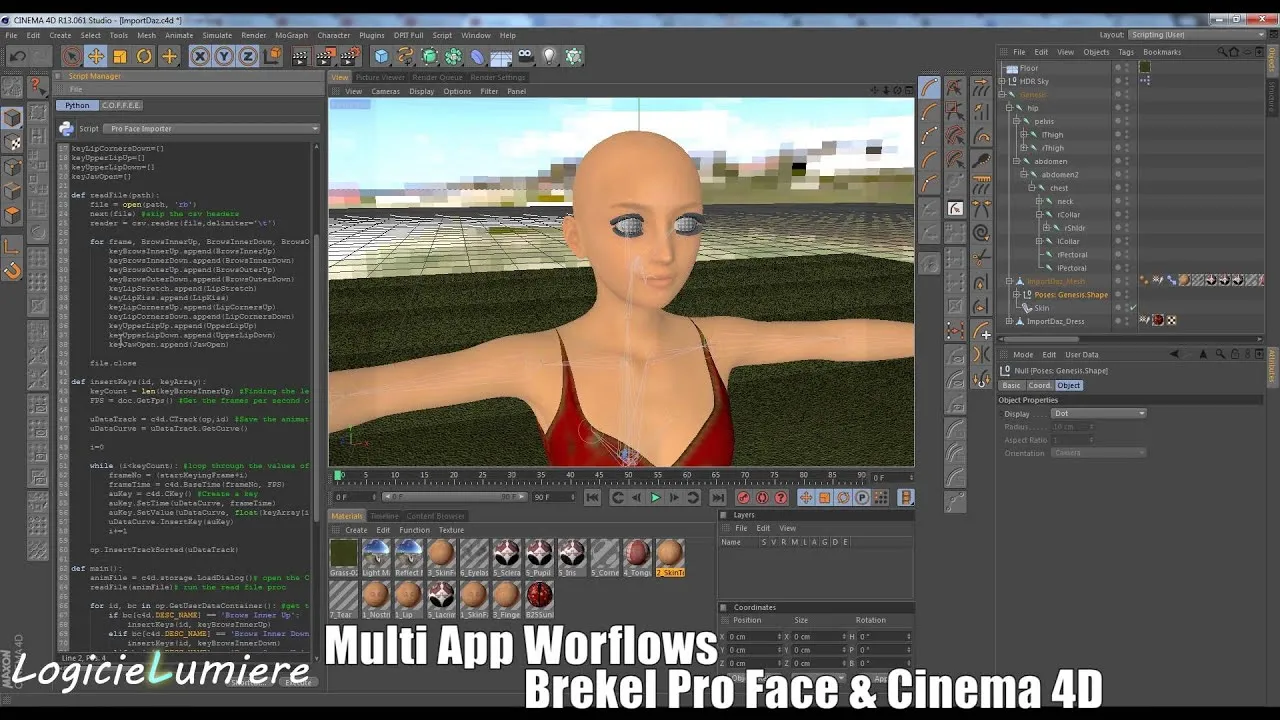Expand the neck joint
The image size is (1280, 720).
click(x=1039, y=201)
